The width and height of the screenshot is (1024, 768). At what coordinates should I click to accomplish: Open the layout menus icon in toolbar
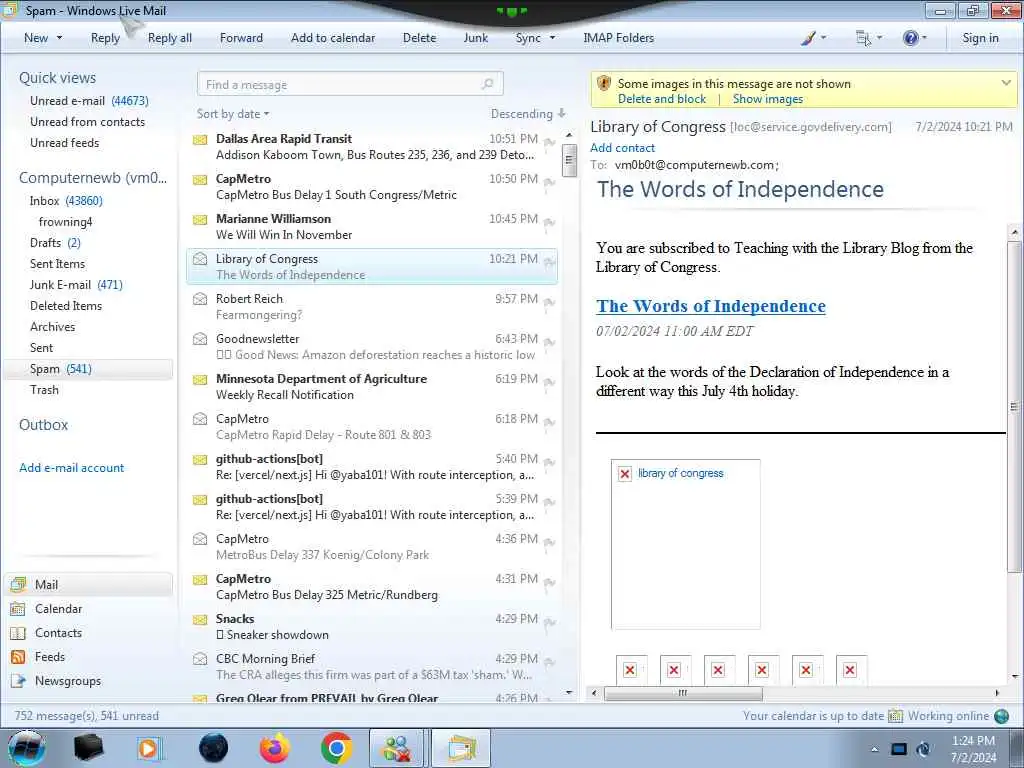863,38
